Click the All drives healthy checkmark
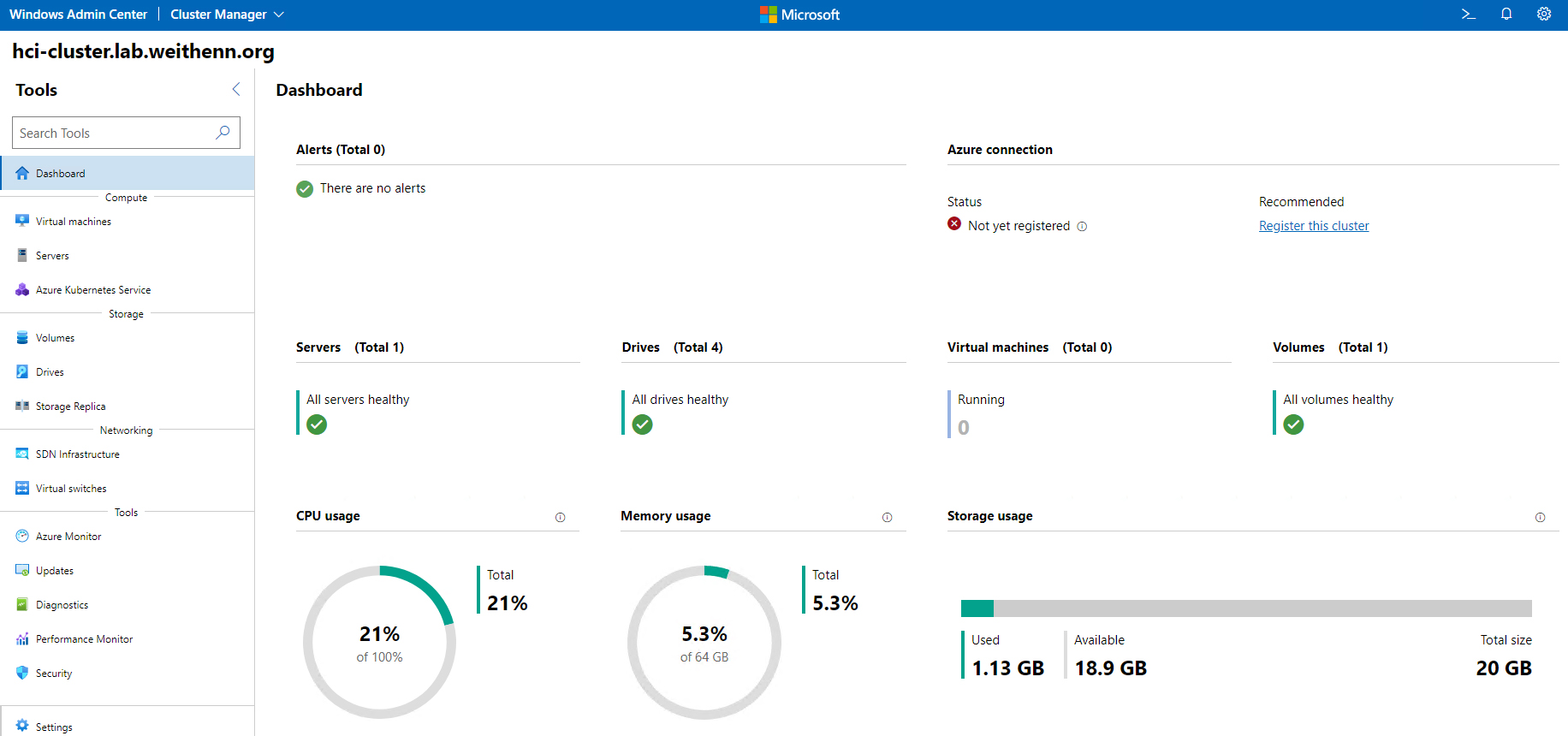 pos(643,424)
